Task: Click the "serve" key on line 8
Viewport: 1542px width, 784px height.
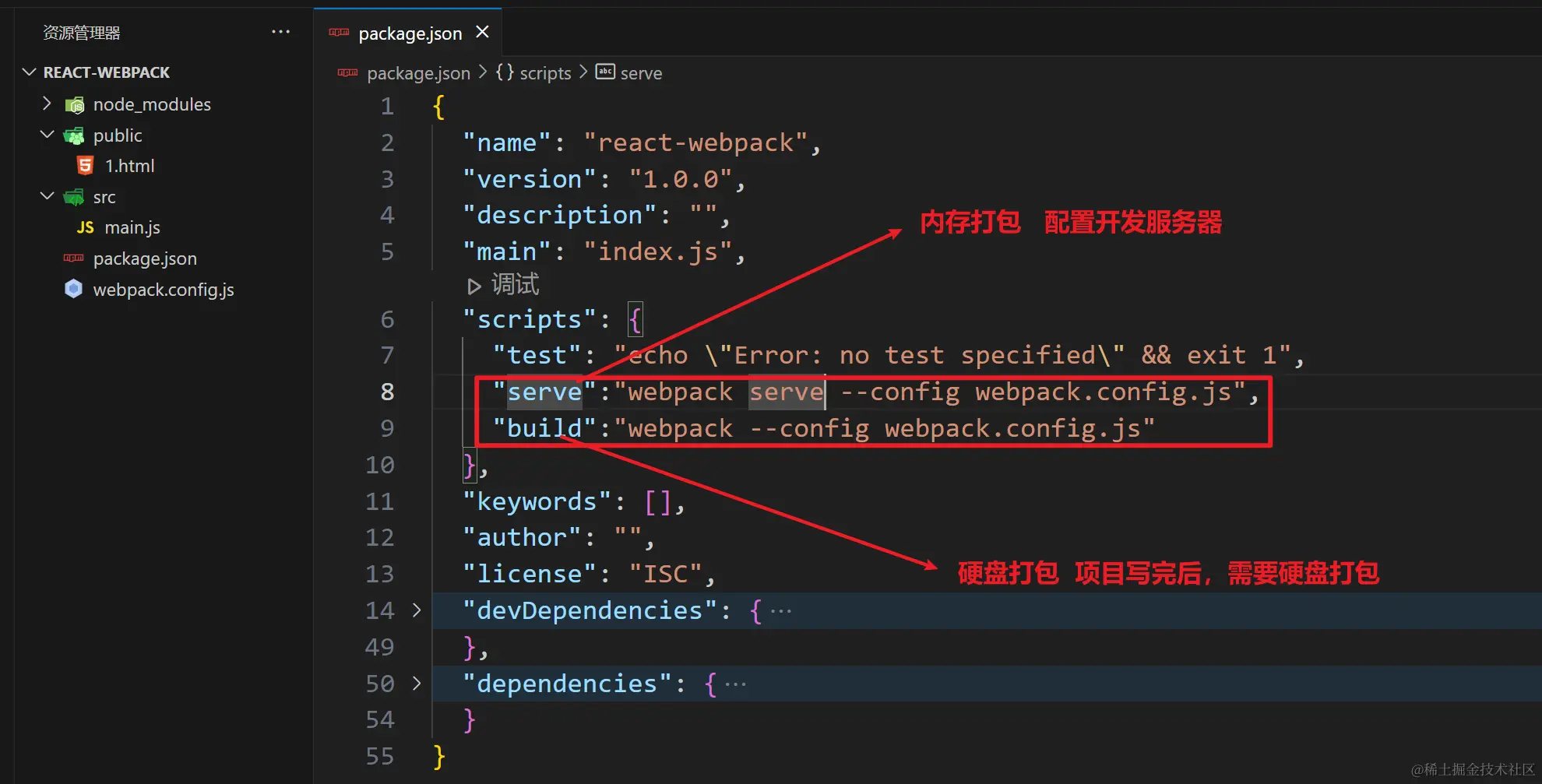Action: click(544, 392)
